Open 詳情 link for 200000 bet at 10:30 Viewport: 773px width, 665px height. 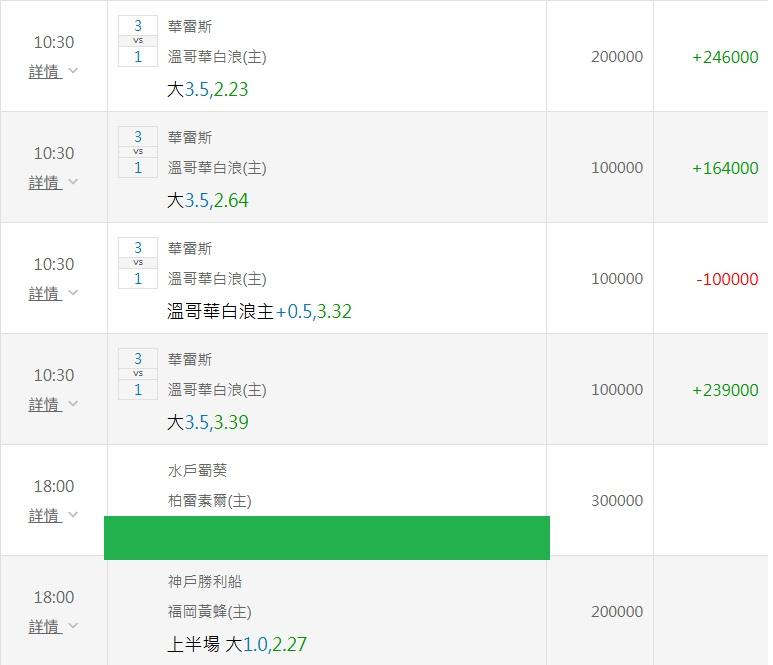pyautogui.click(x=45, y=72)
